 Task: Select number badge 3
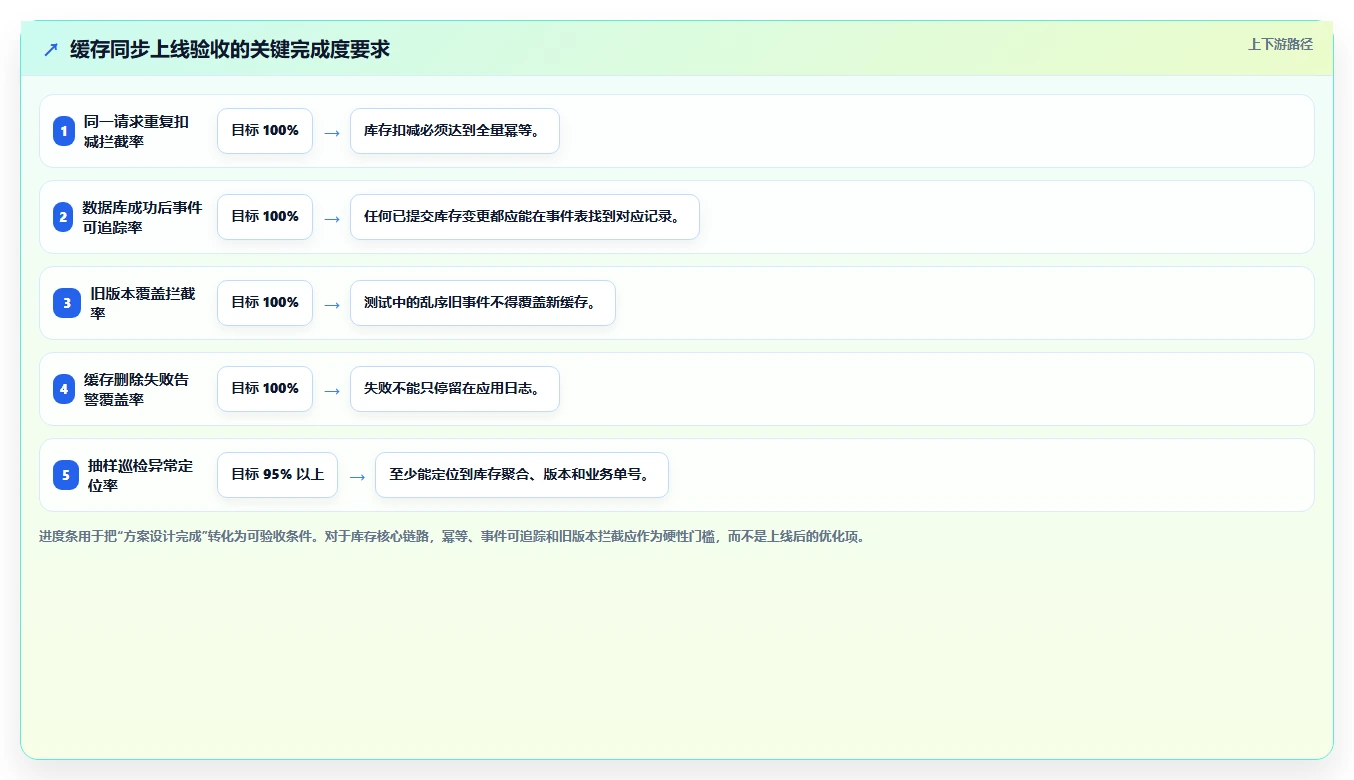(67, 303)
